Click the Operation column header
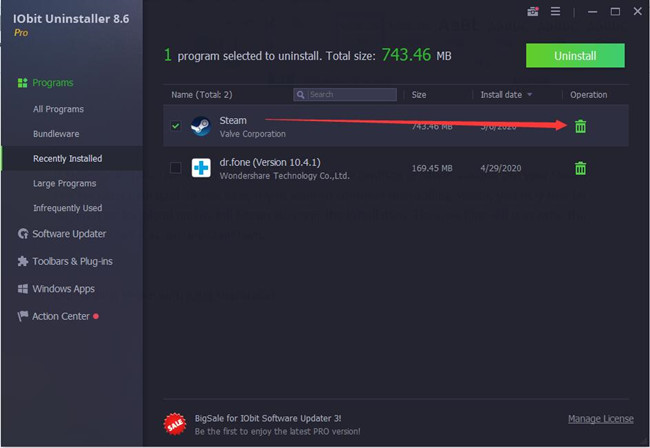650x448 pixels. tap(588, 95)
